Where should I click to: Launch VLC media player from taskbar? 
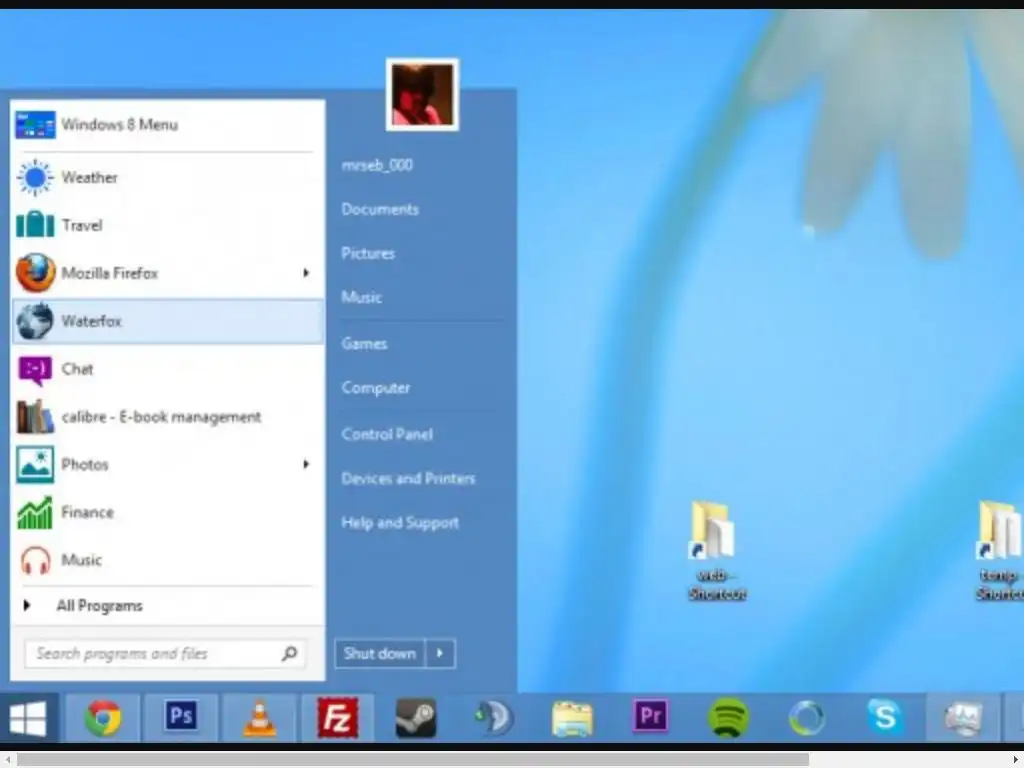(259, 718)
